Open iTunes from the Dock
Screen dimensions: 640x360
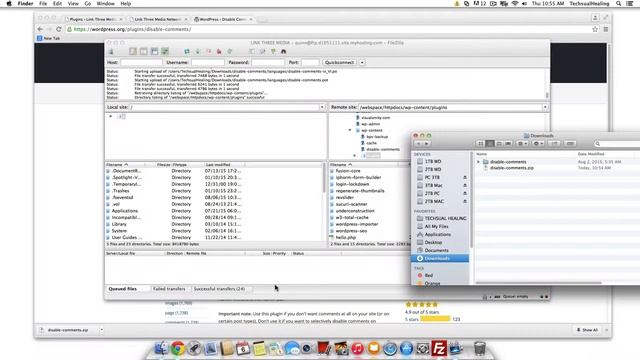(357, 349)
